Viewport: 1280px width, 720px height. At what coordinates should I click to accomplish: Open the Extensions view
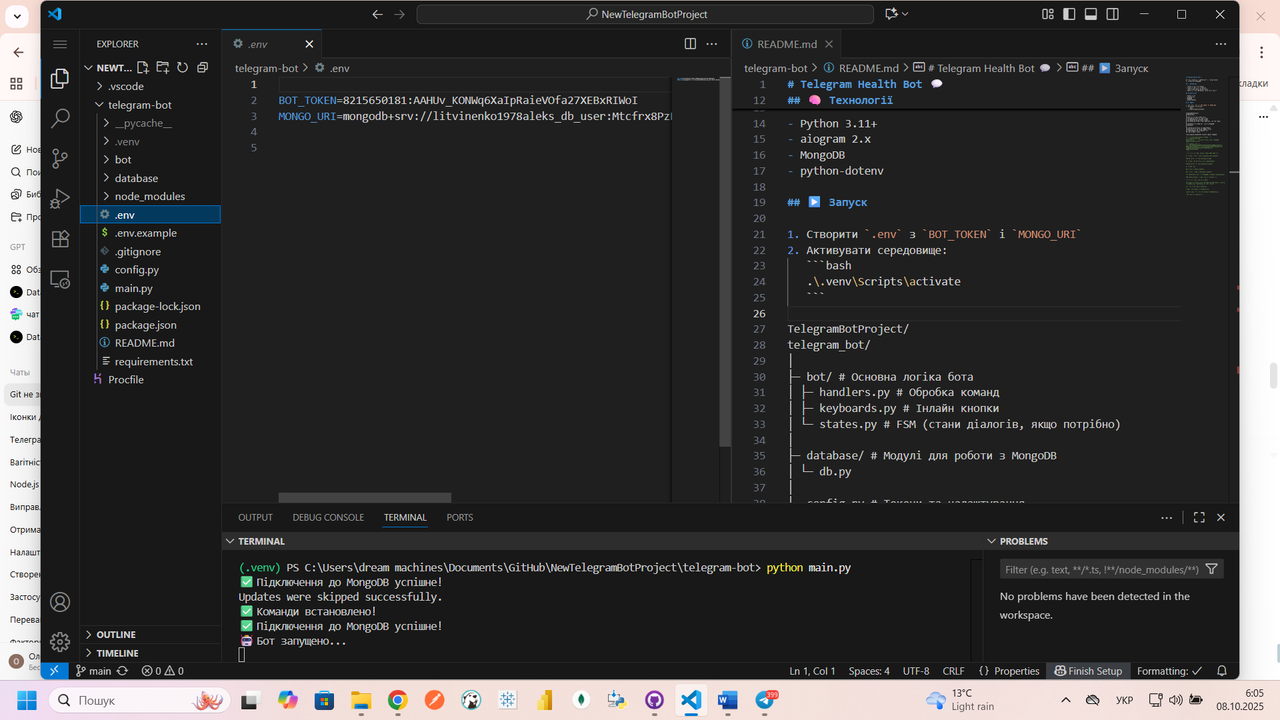60,239
